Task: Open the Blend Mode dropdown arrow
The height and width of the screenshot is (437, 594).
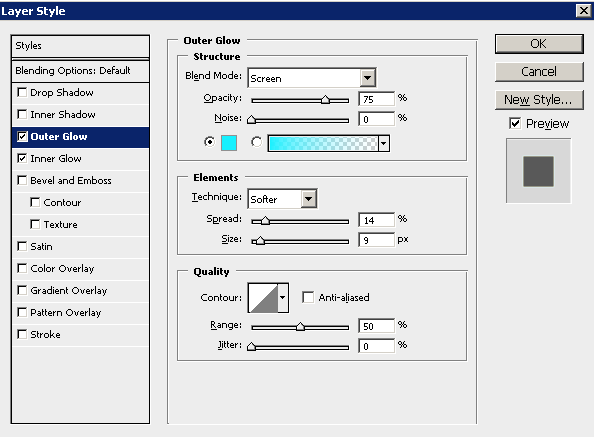Action: click(367, 78)
